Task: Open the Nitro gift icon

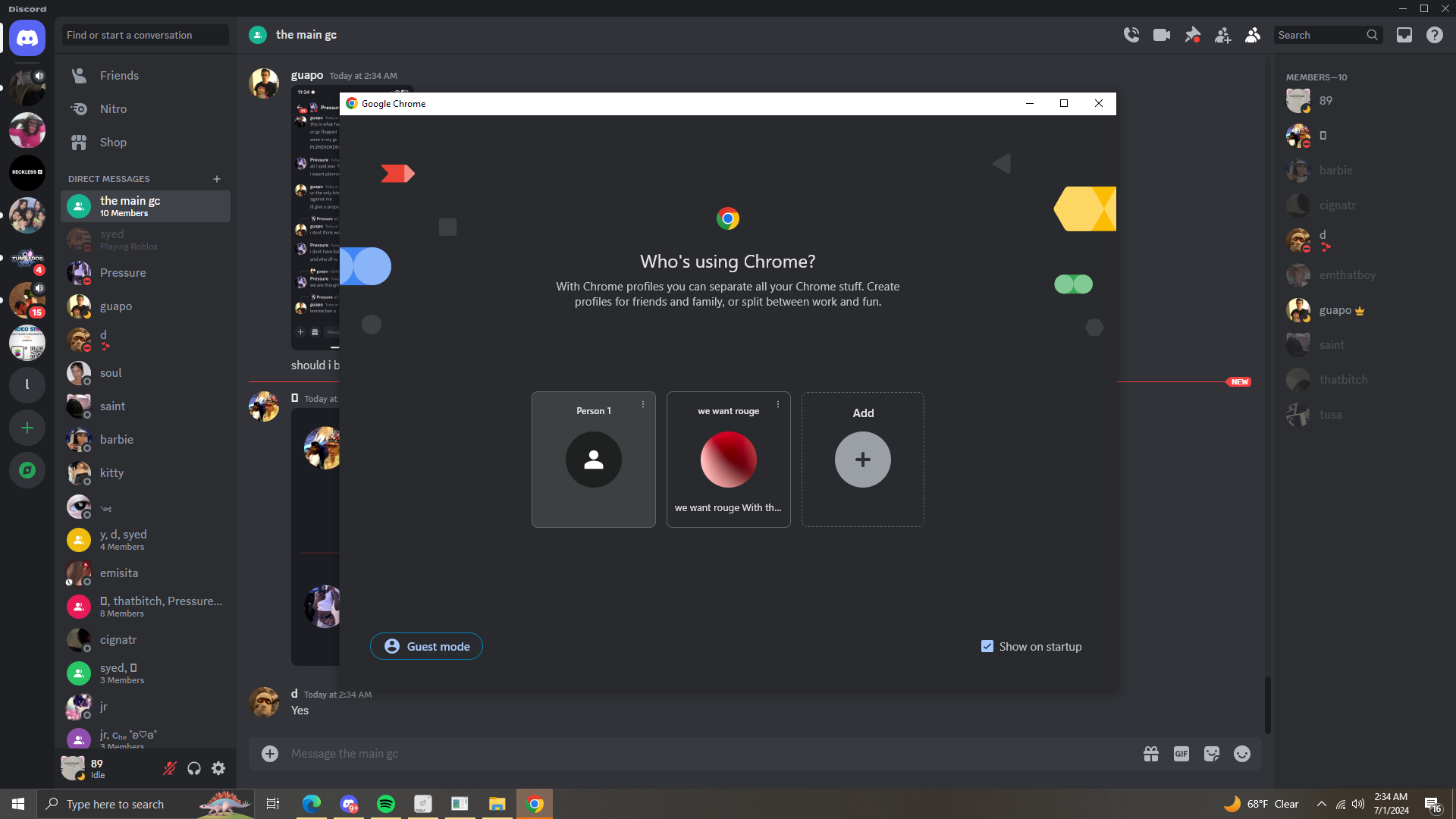Action: (1151, 753)
